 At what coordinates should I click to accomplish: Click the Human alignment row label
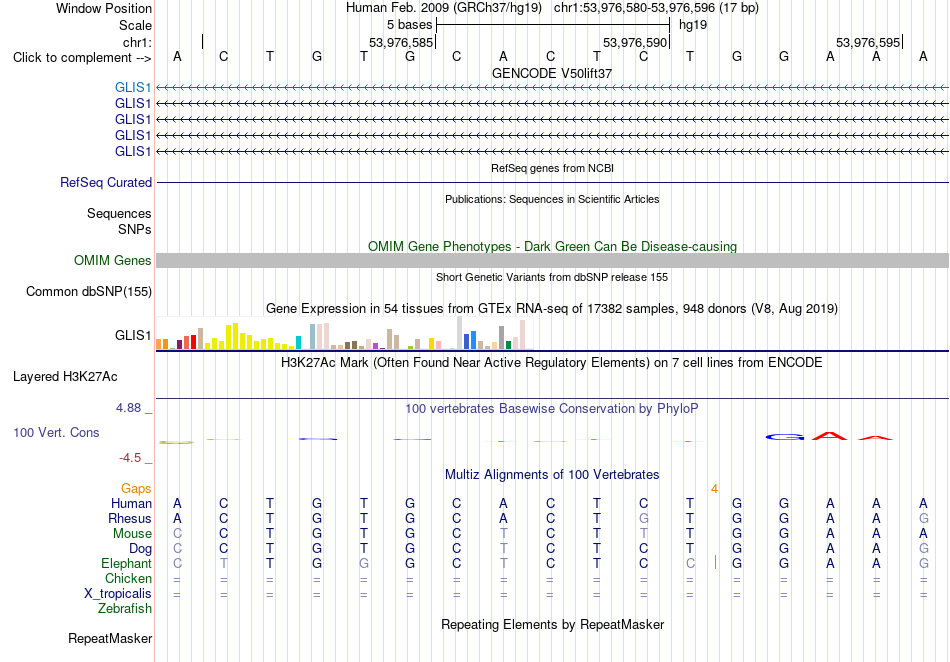pyautogui.click(x=131, y=503)
